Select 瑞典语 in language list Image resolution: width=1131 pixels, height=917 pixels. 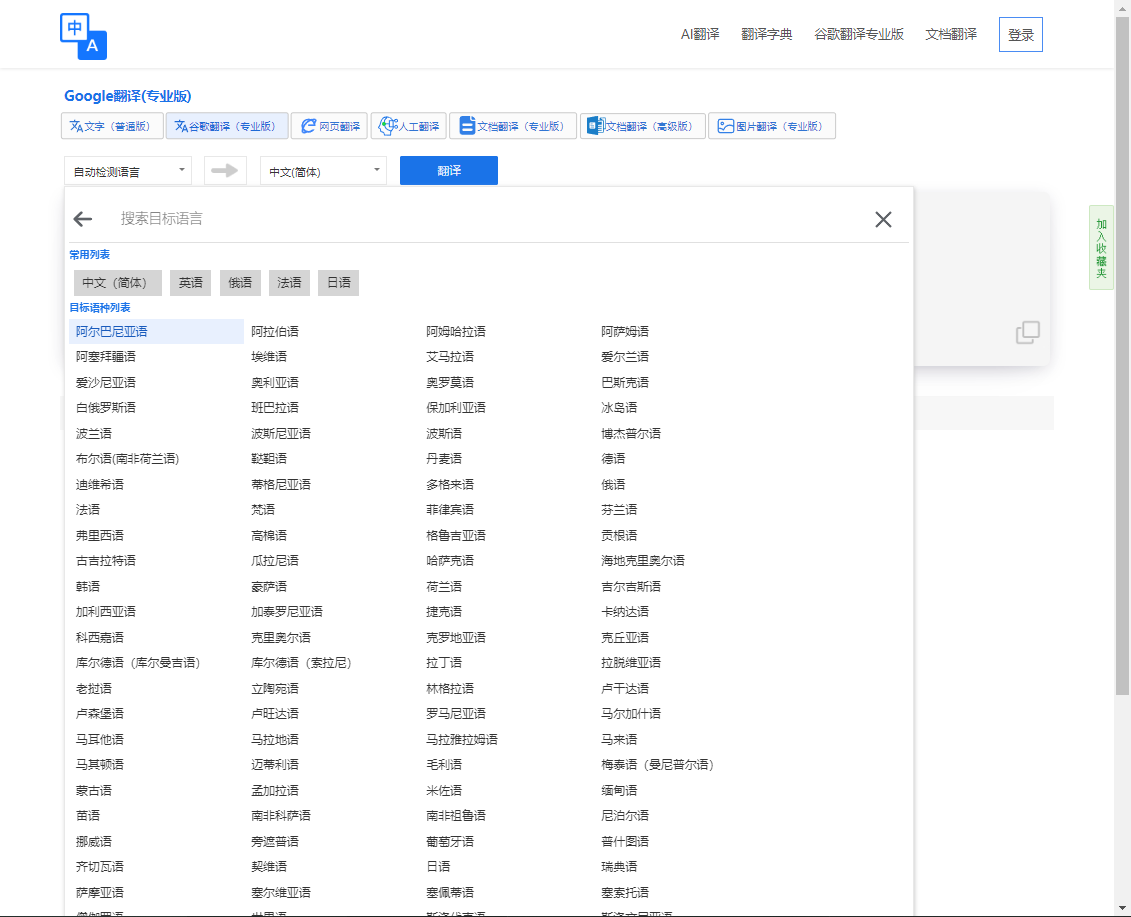click(x=619, y=866)
